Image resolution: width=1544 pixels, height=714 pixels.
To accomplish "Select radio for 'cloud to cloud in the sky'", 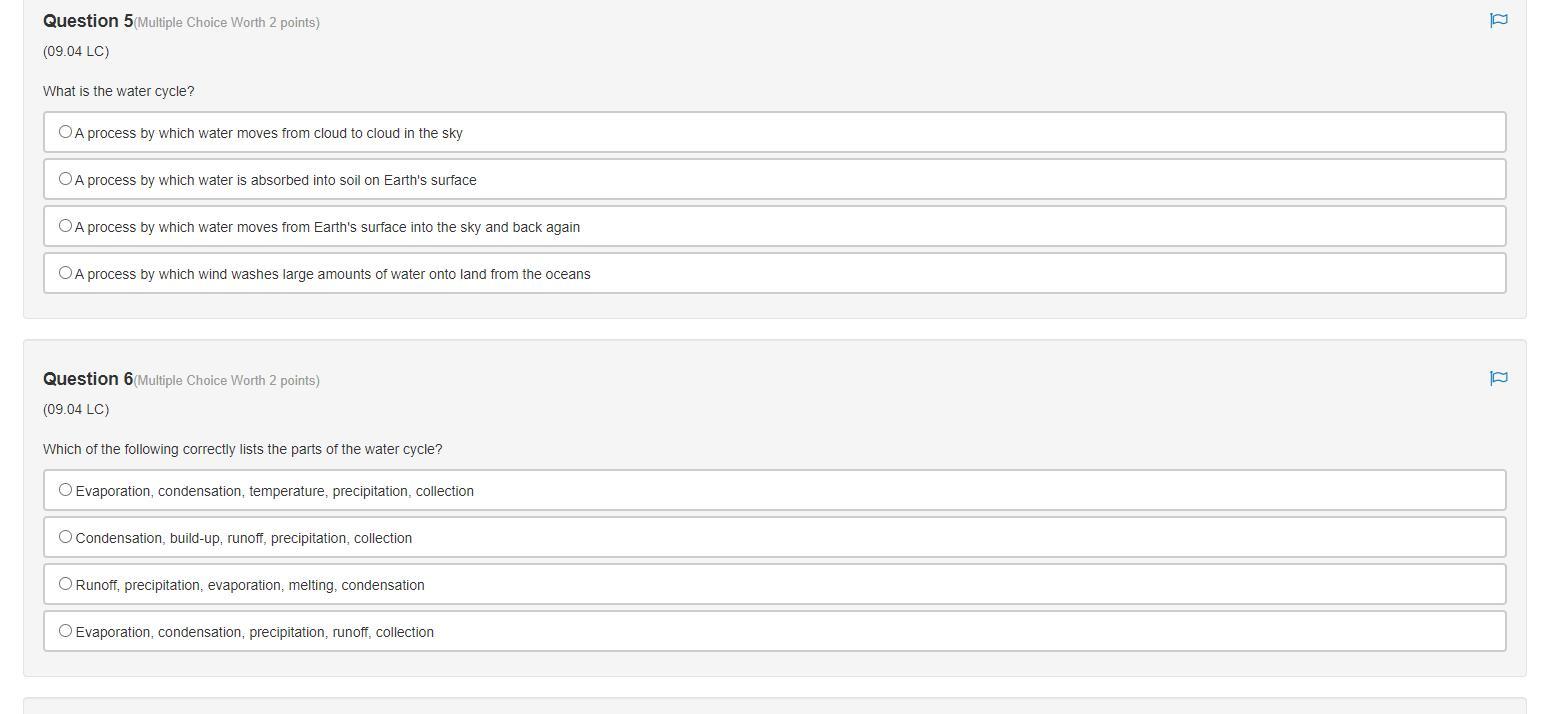I will tap(65, 132).
